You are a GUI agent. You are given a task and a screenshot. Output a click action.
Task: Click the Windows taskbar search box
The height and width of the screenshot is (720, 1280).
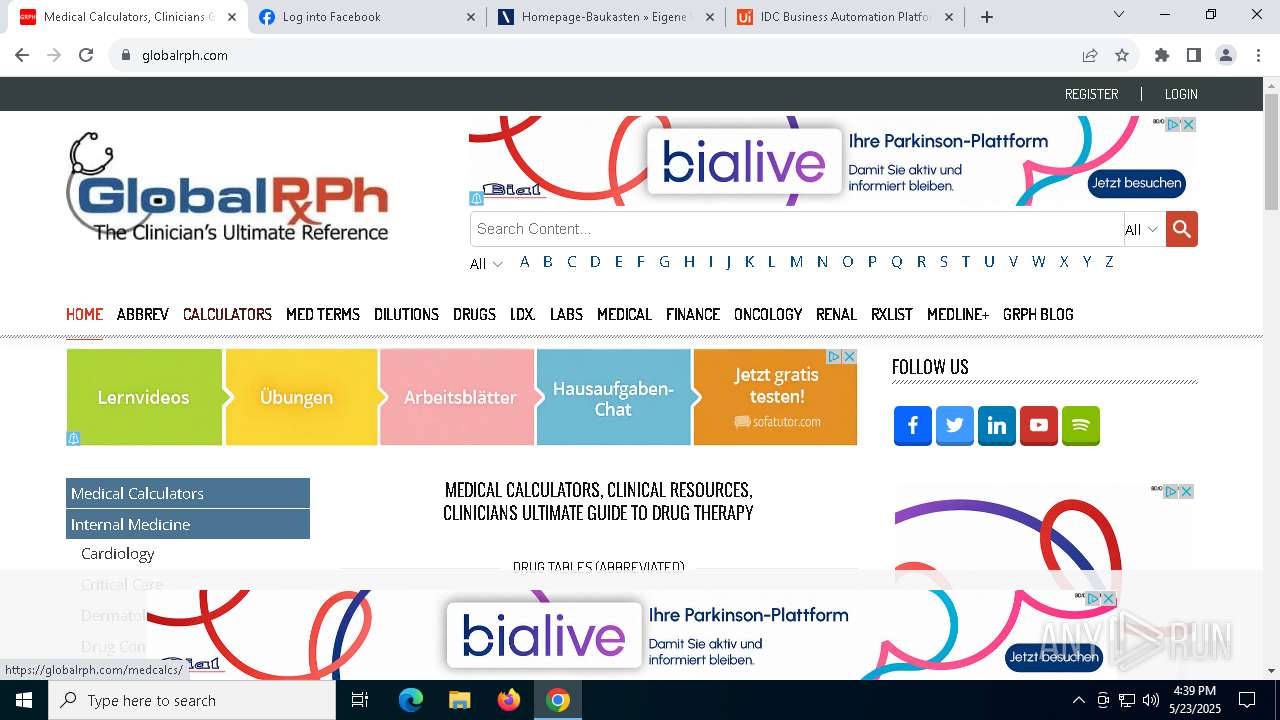point(192,700)
